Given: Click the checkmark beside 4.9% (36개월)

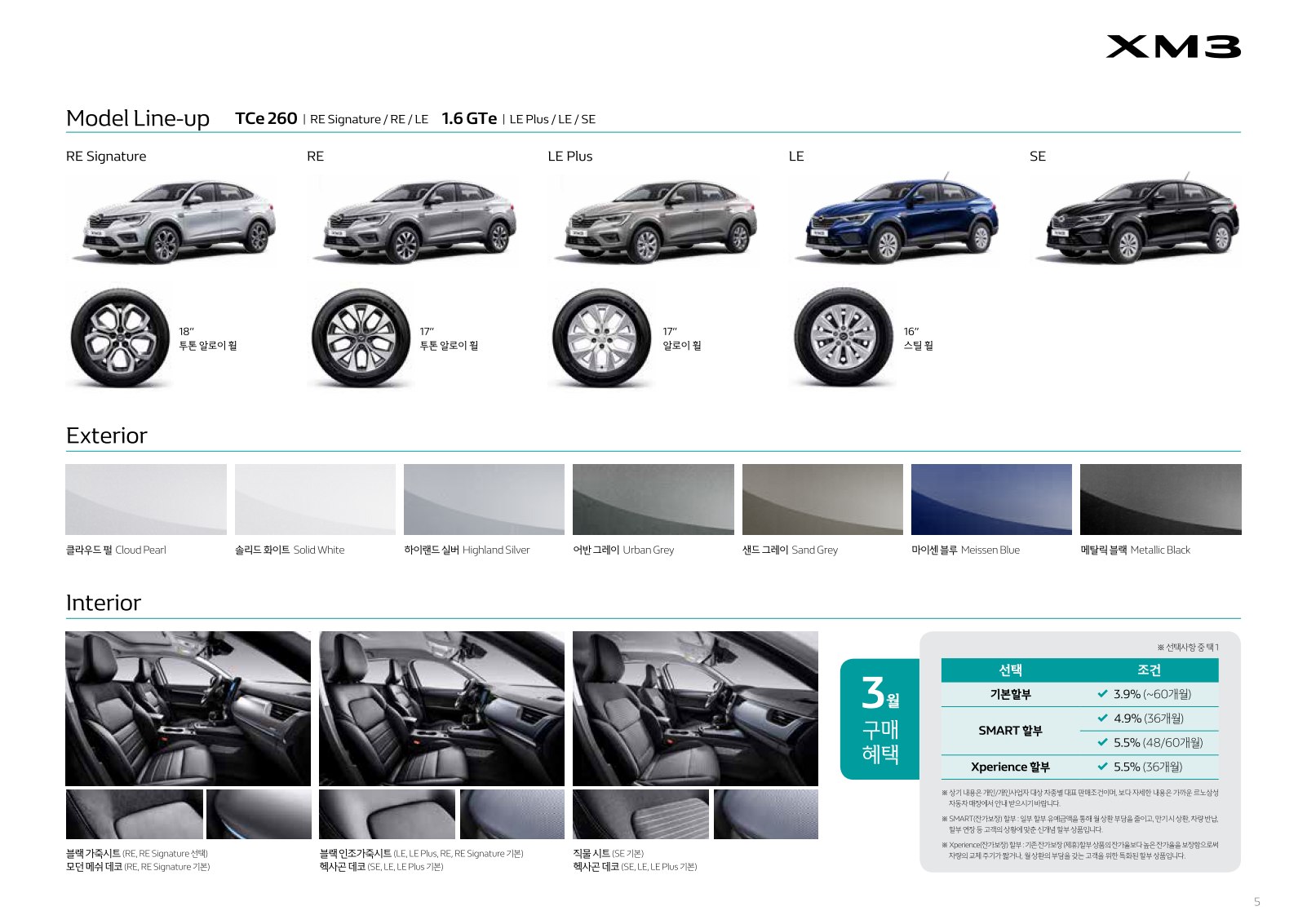Looking at the screenshot, I should click(1102, 718).
